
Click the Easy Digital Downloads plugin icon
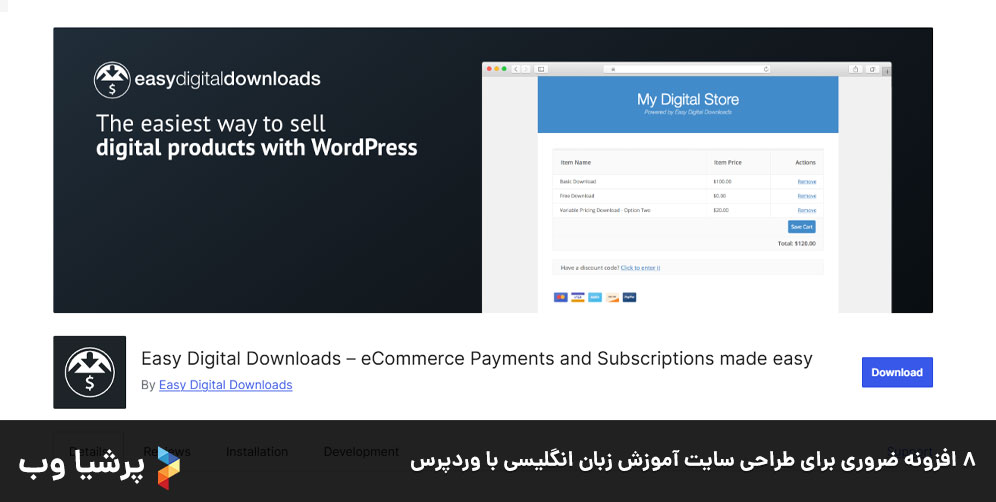(x=89, y=372)
